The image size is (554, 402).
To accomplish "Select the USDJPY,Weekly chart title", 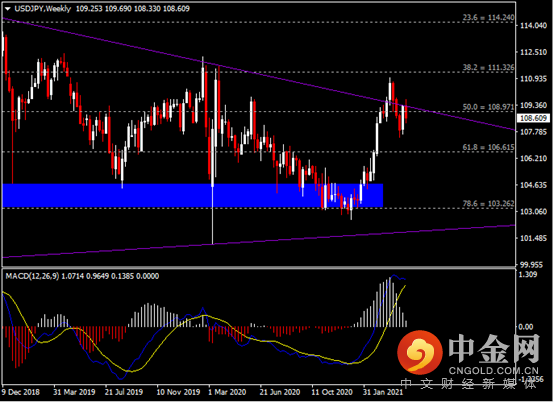I will tap(42, 8).
